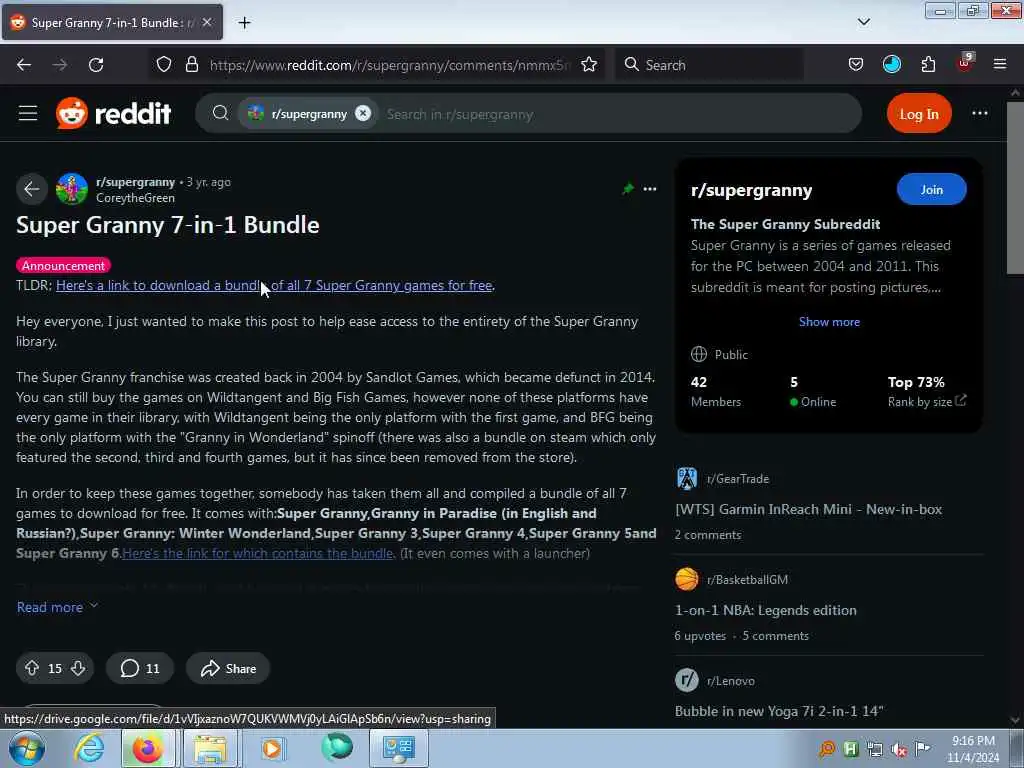Screen dimensions: 1024x768
Task: Open Reddit header three-dot menu
Action: (x=980, y=114)
